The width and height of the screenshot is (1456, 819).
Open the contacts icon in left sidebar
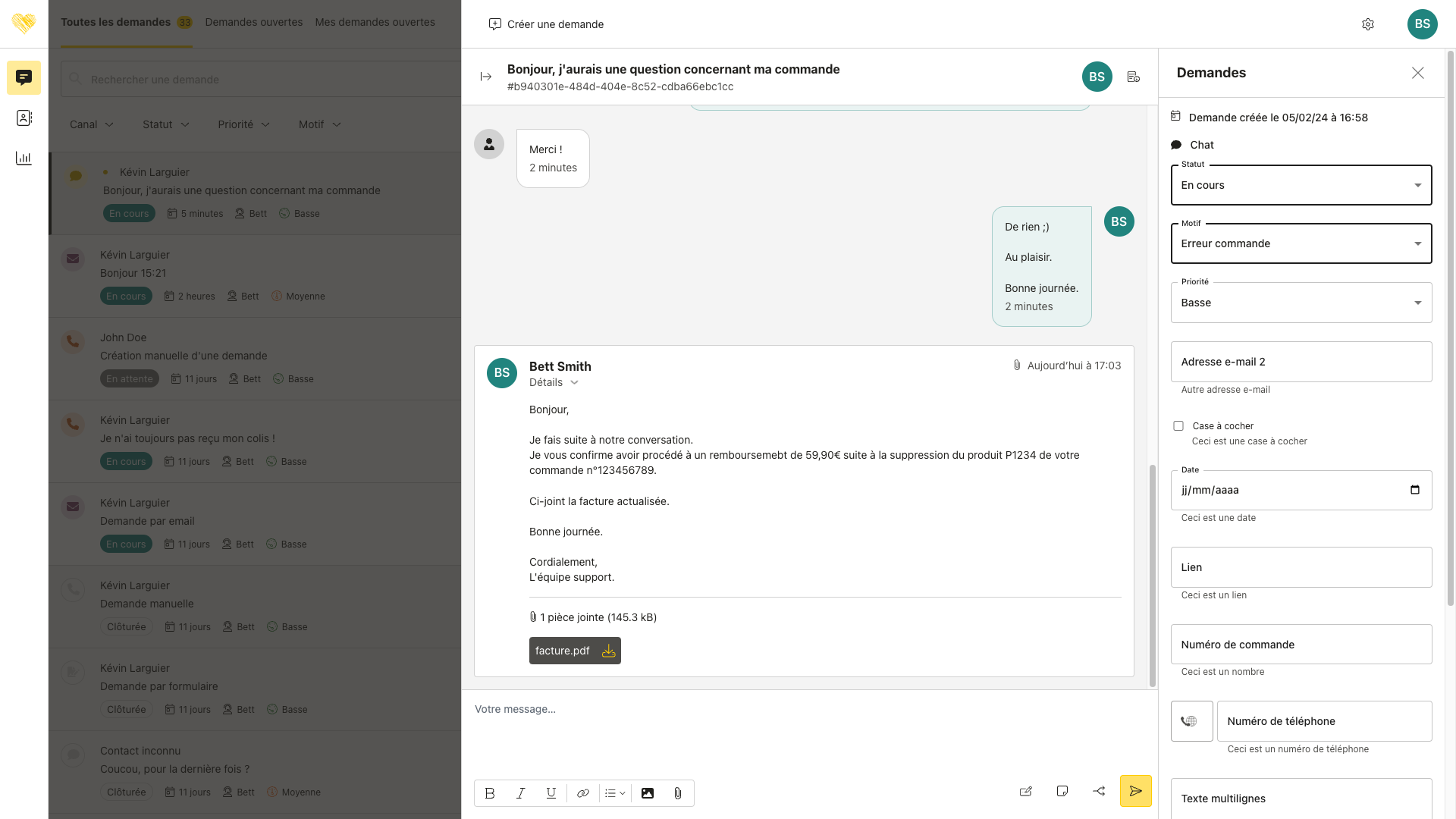[x=24, y=118]
